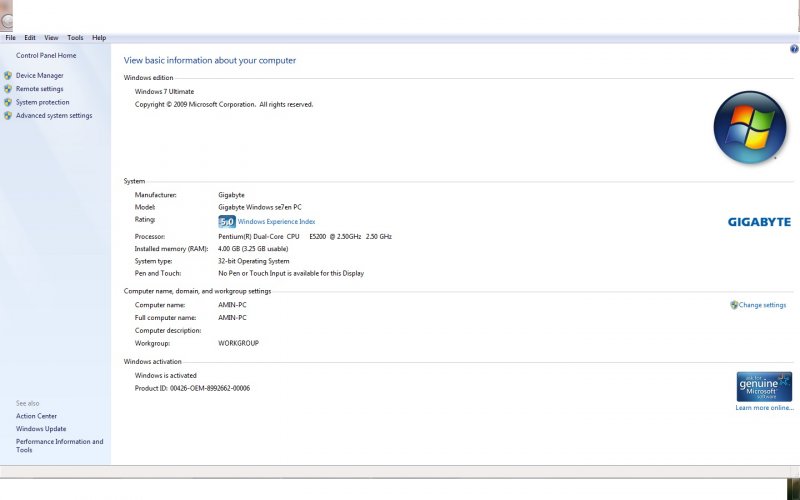Click the Change settings link
800x500 pixels.
[762, 305]
